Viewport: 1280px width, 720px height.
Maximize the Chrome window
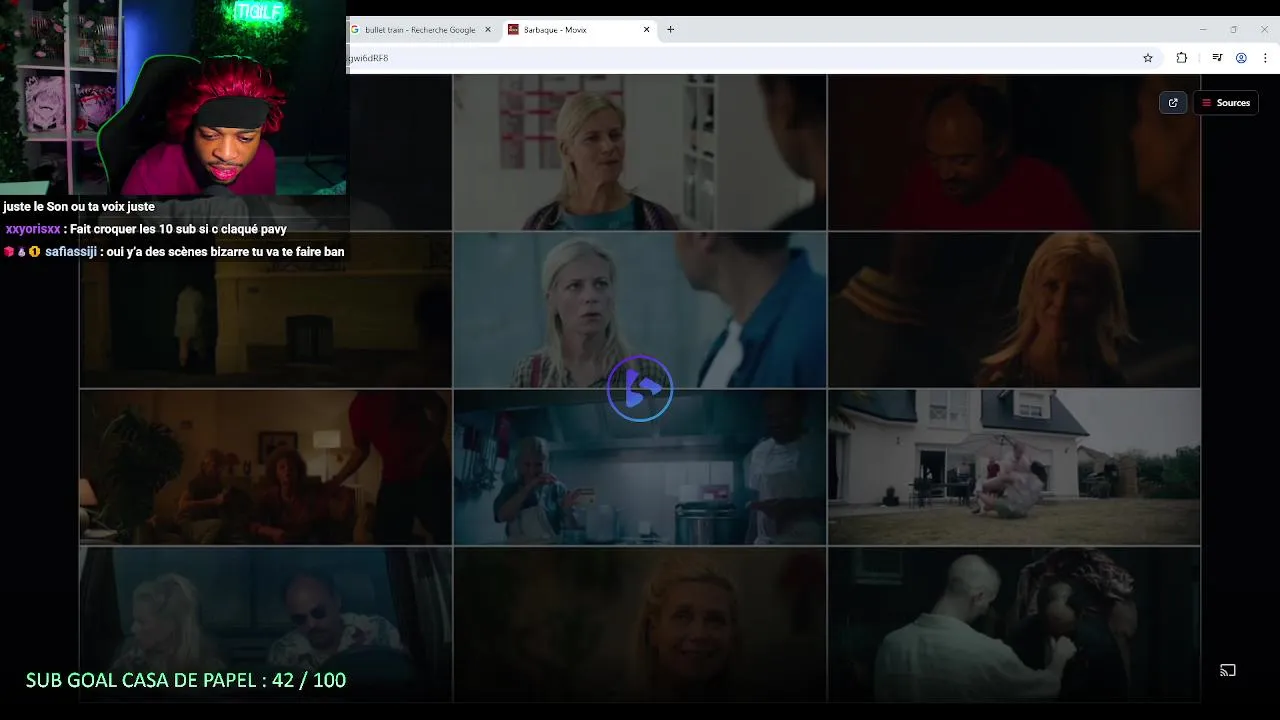click(x=1234, y=30)
